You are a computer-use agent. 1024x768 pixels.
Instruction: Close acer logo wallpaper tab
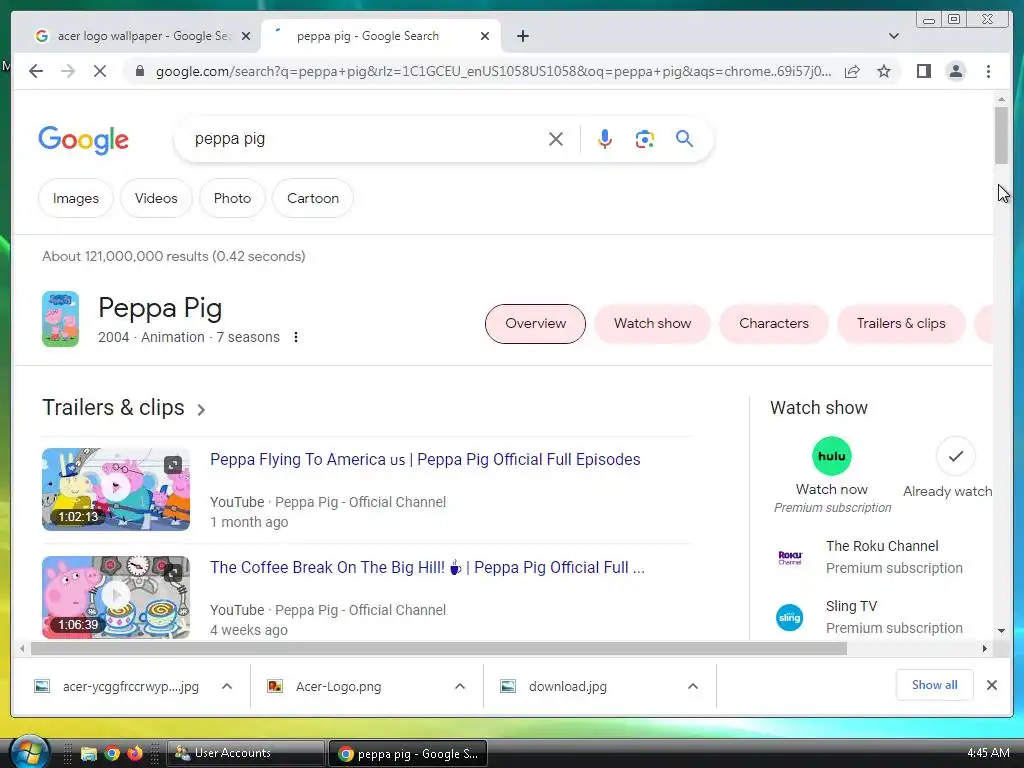tap(246, 36)
